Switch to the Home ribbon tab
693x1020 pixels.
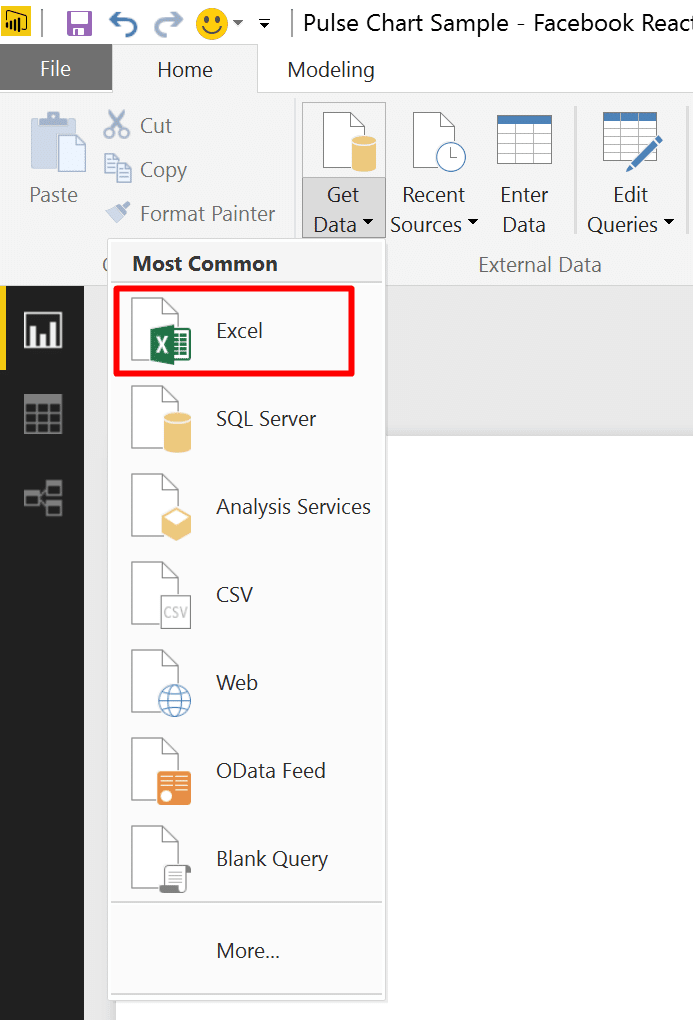pyautogui.click(x=185, y=69)
